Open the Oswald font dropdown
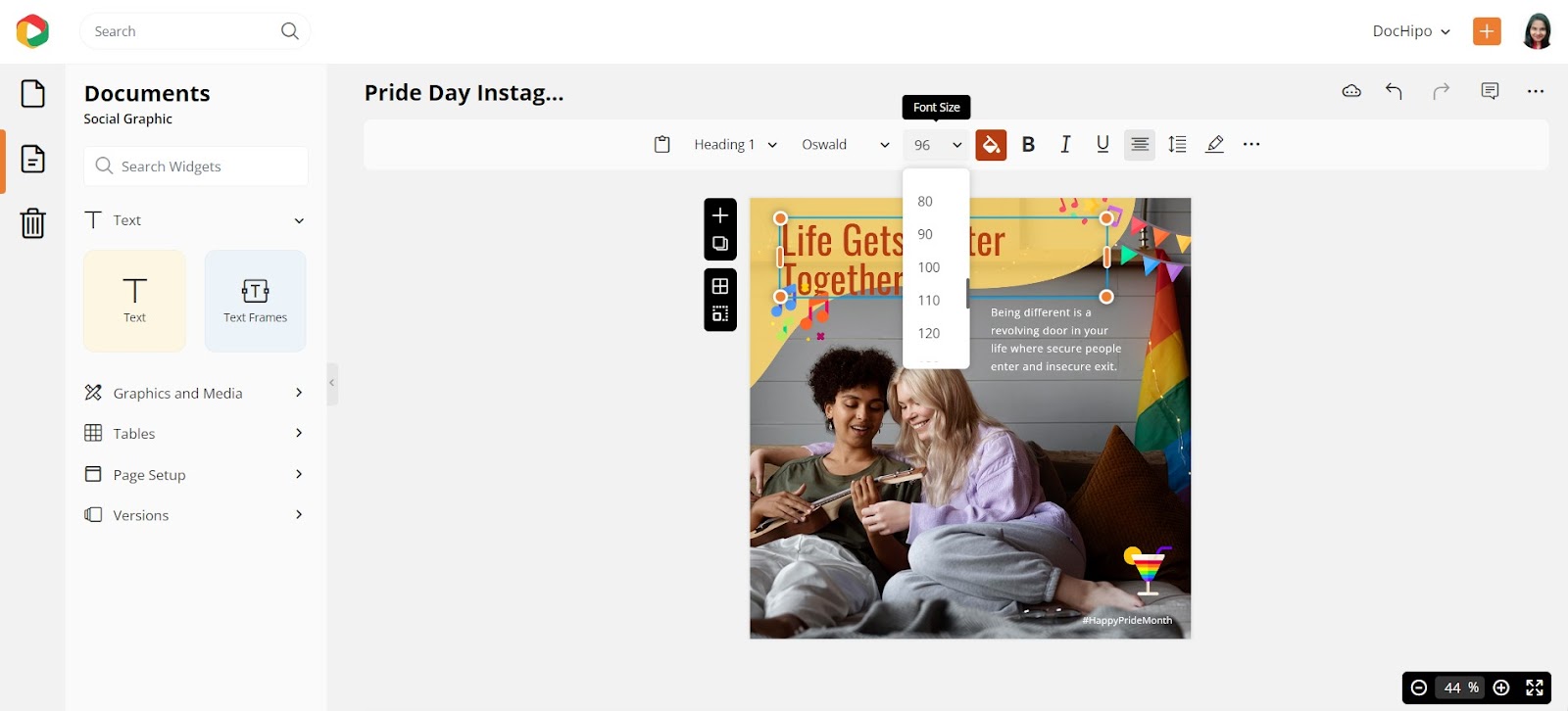The width and height of the screenshot is (1568, 711). [846, 145]
